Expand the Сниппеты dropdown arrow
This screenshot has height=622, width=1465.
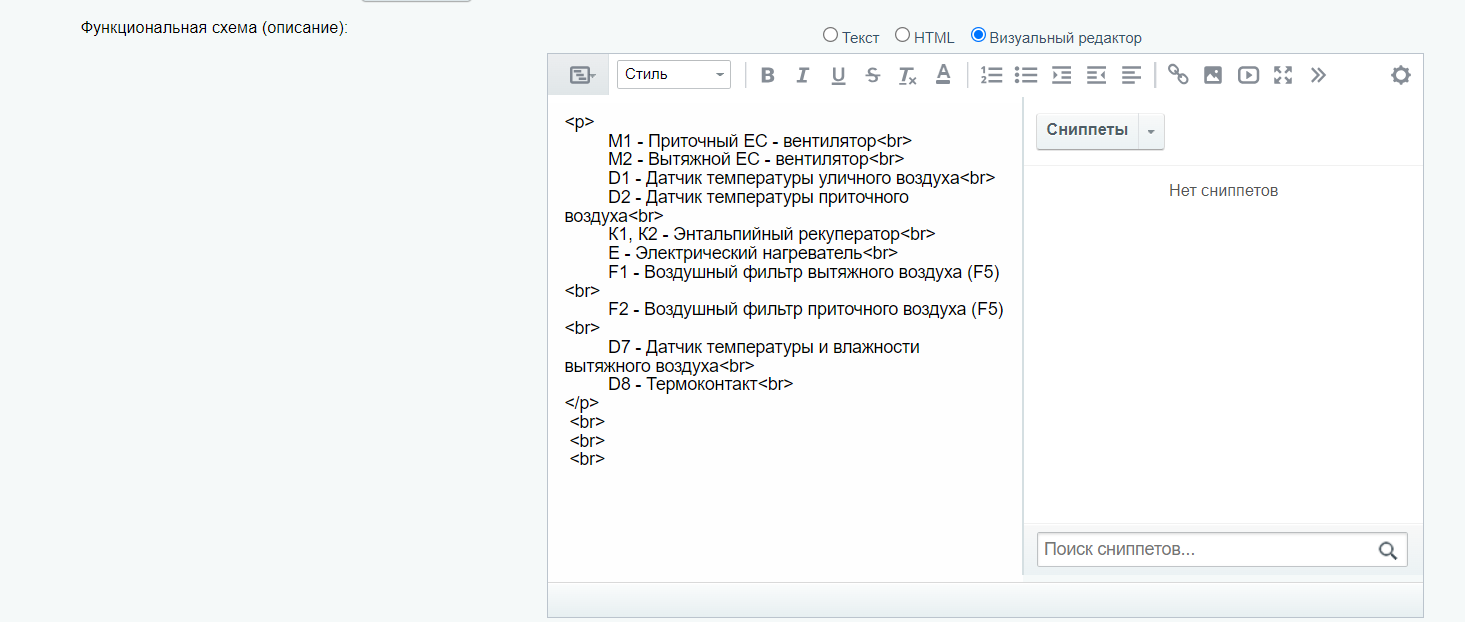[x=1151, y=131]
